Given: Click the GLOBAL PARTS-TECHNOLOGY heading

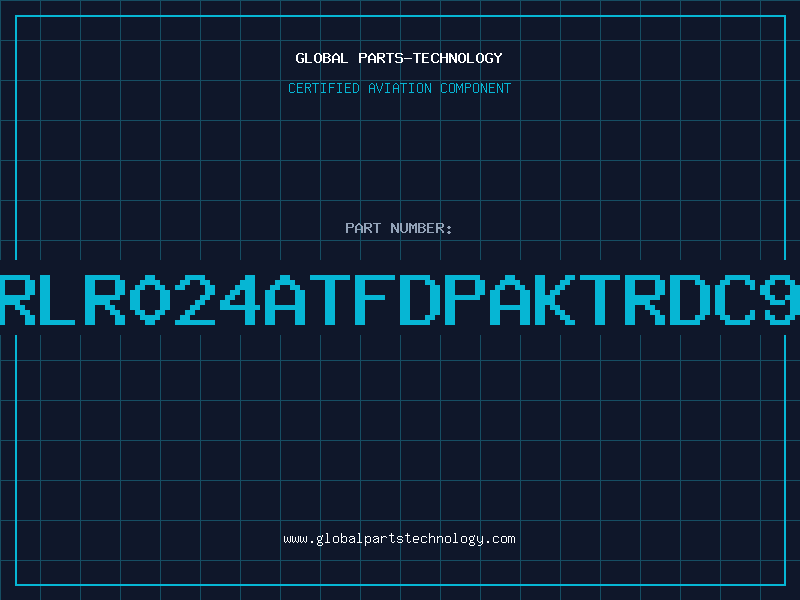Looking at the screenshot, I should (x=399, y=58).
